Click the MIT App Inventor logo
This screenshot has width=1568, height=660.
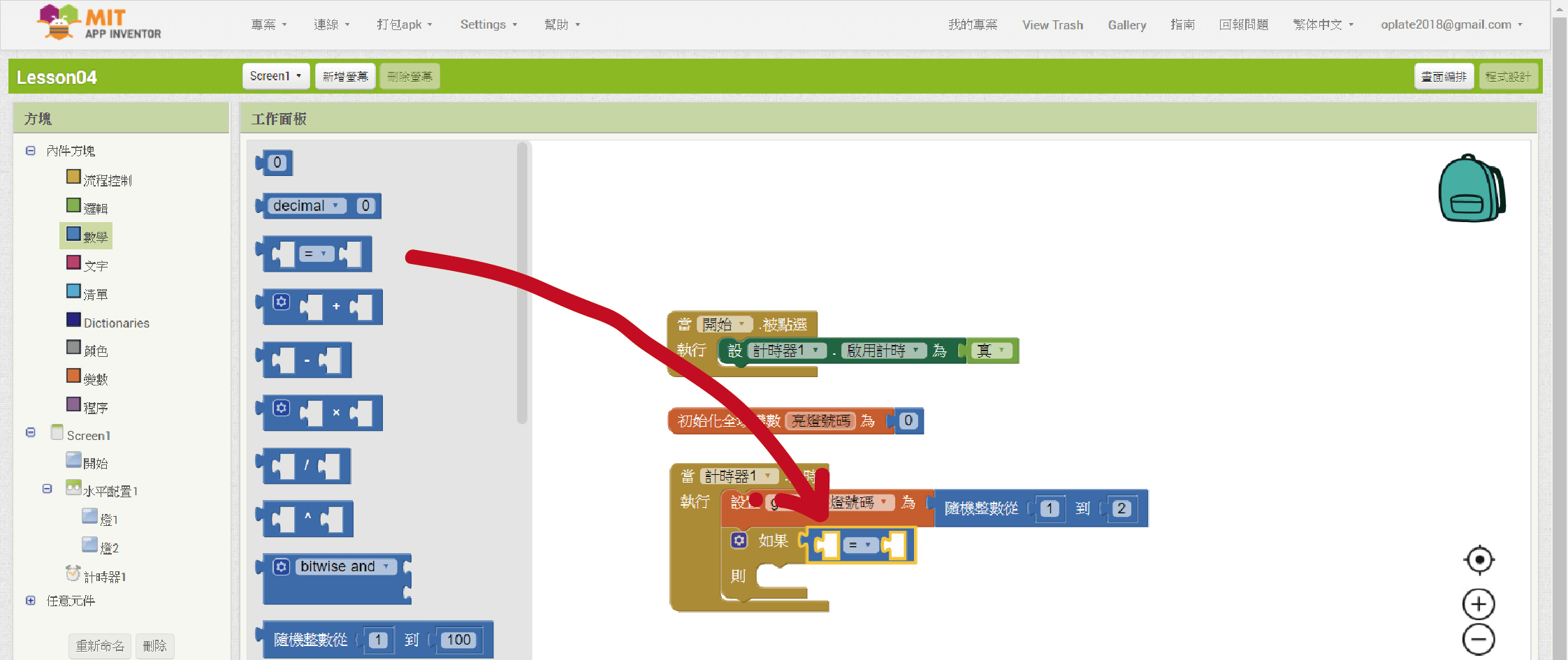[99, 22]
